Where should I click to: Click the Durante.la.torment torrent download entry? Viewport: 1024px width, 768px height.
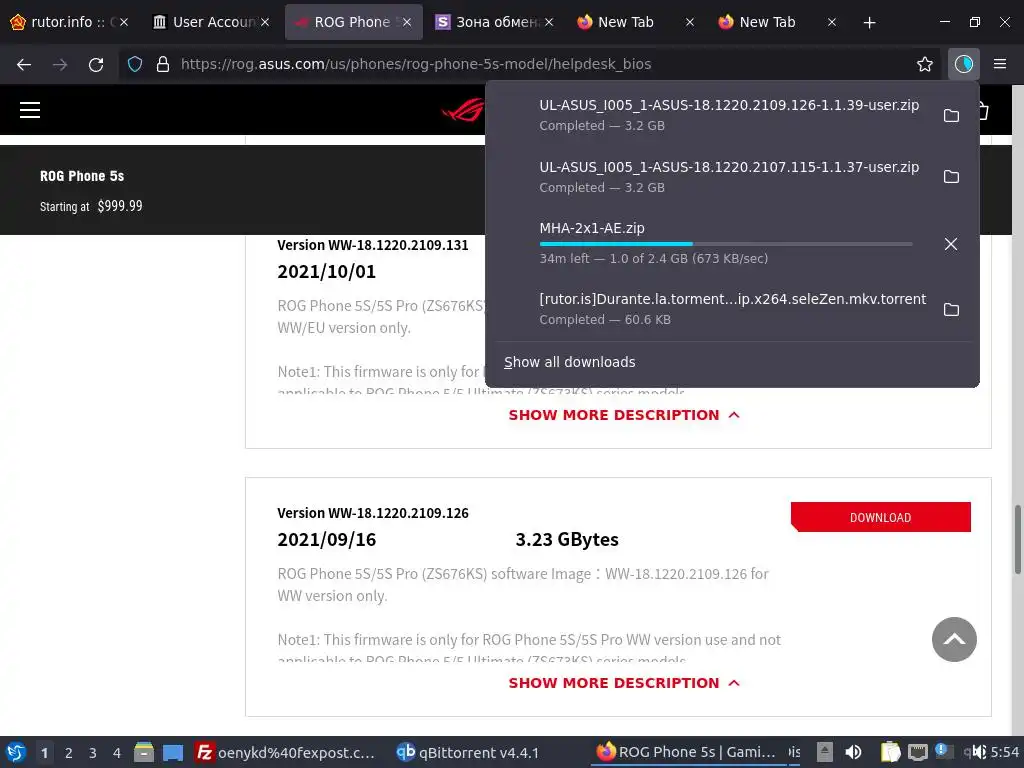click(729, 309)
